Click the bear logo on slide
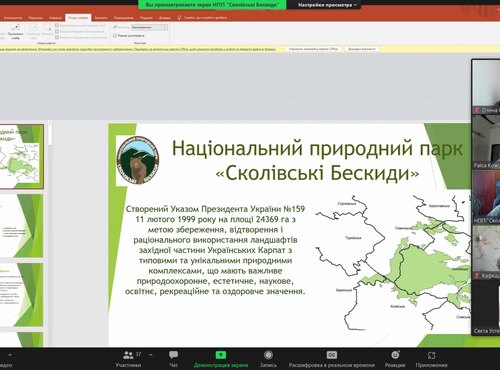The width and height of the screenshot is (500, 370). [x=138, y=160]
